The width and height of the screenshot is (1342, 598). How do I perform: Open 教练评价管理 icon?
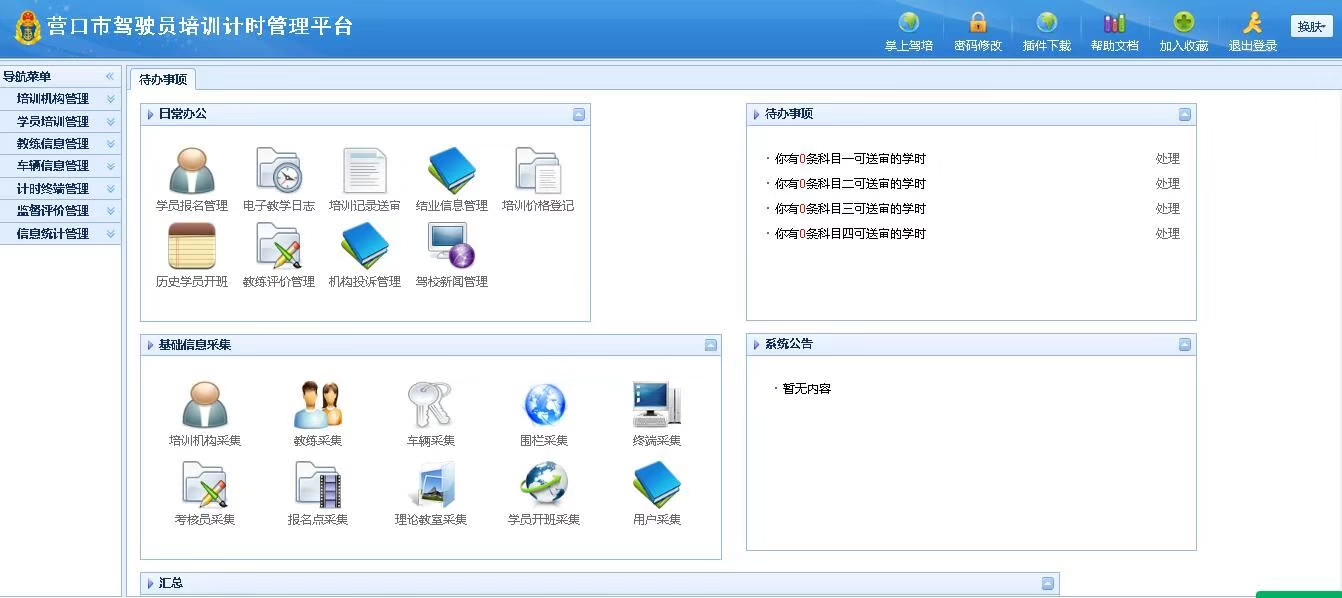279,247
